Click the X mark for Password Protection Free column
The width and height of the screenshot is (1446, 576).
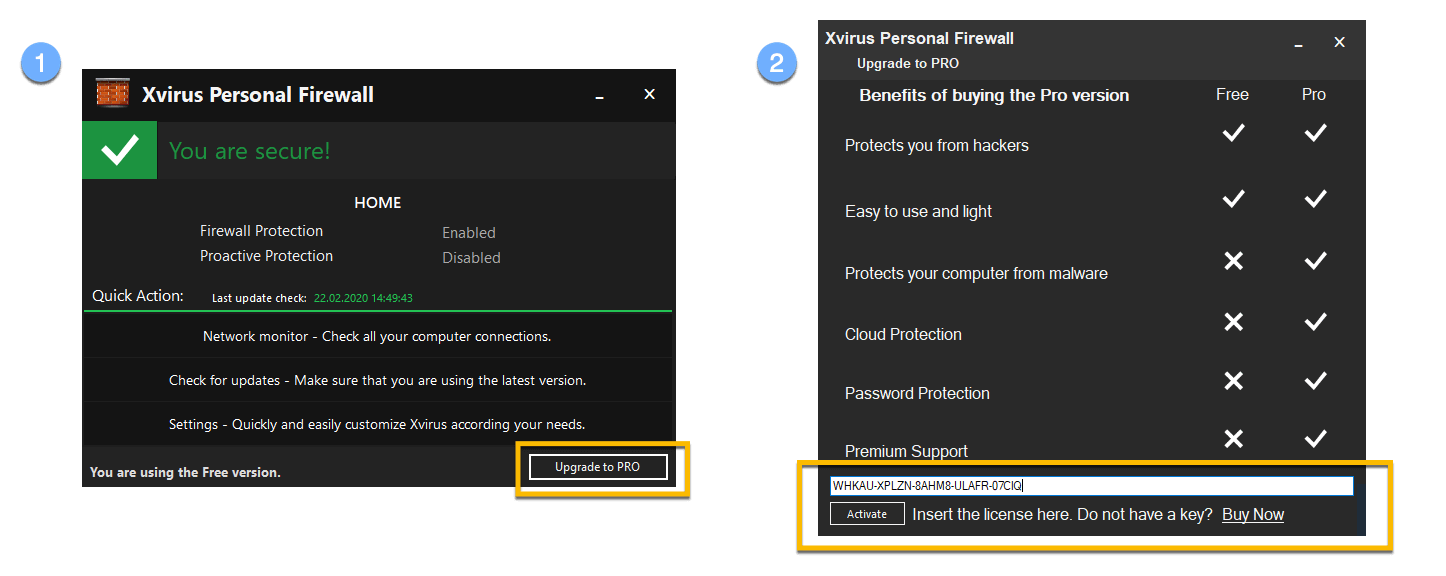pyautogui.click(x=1232, y=380)
